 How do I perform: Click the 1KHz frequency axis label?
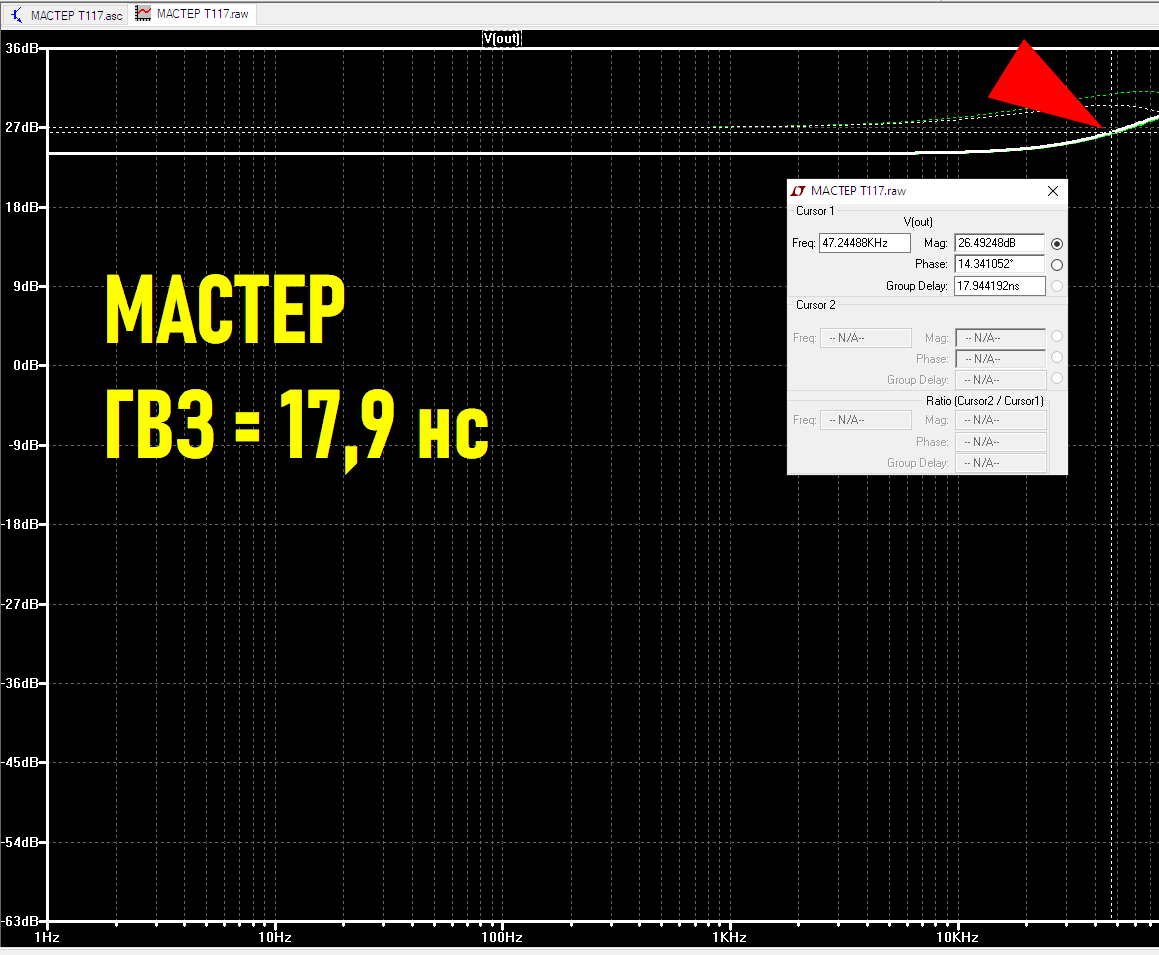pos(729,937)
